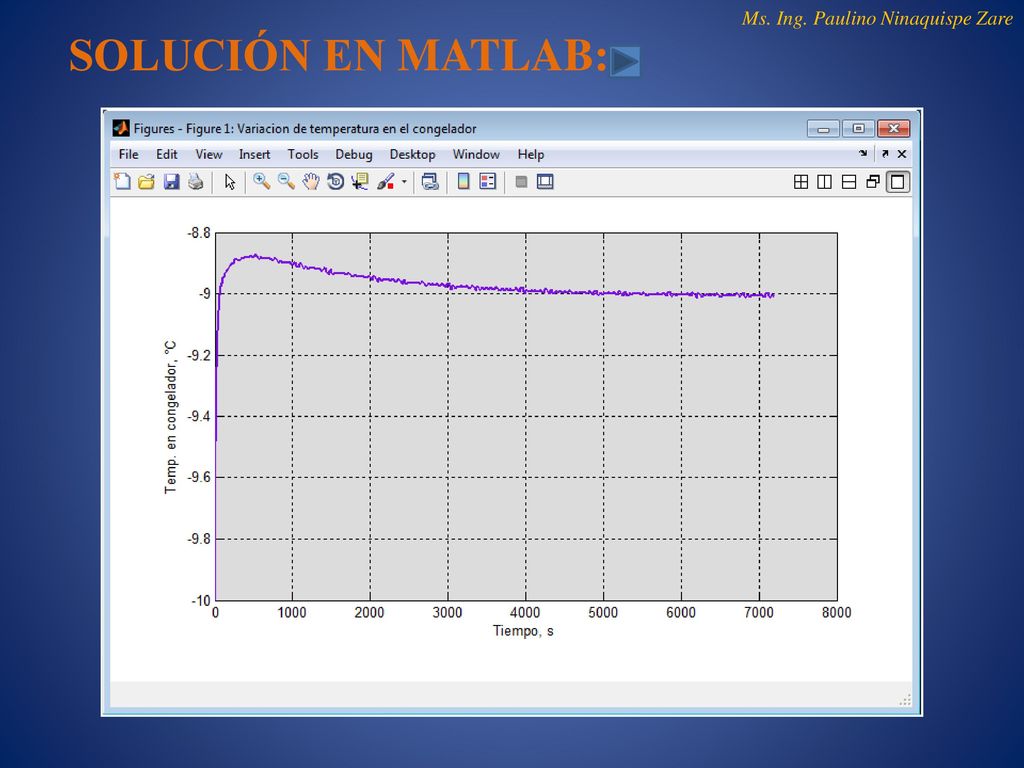Save the figure with the floppy disk icon
Viewport: 1024px width, 768px height.
[171, 182]
